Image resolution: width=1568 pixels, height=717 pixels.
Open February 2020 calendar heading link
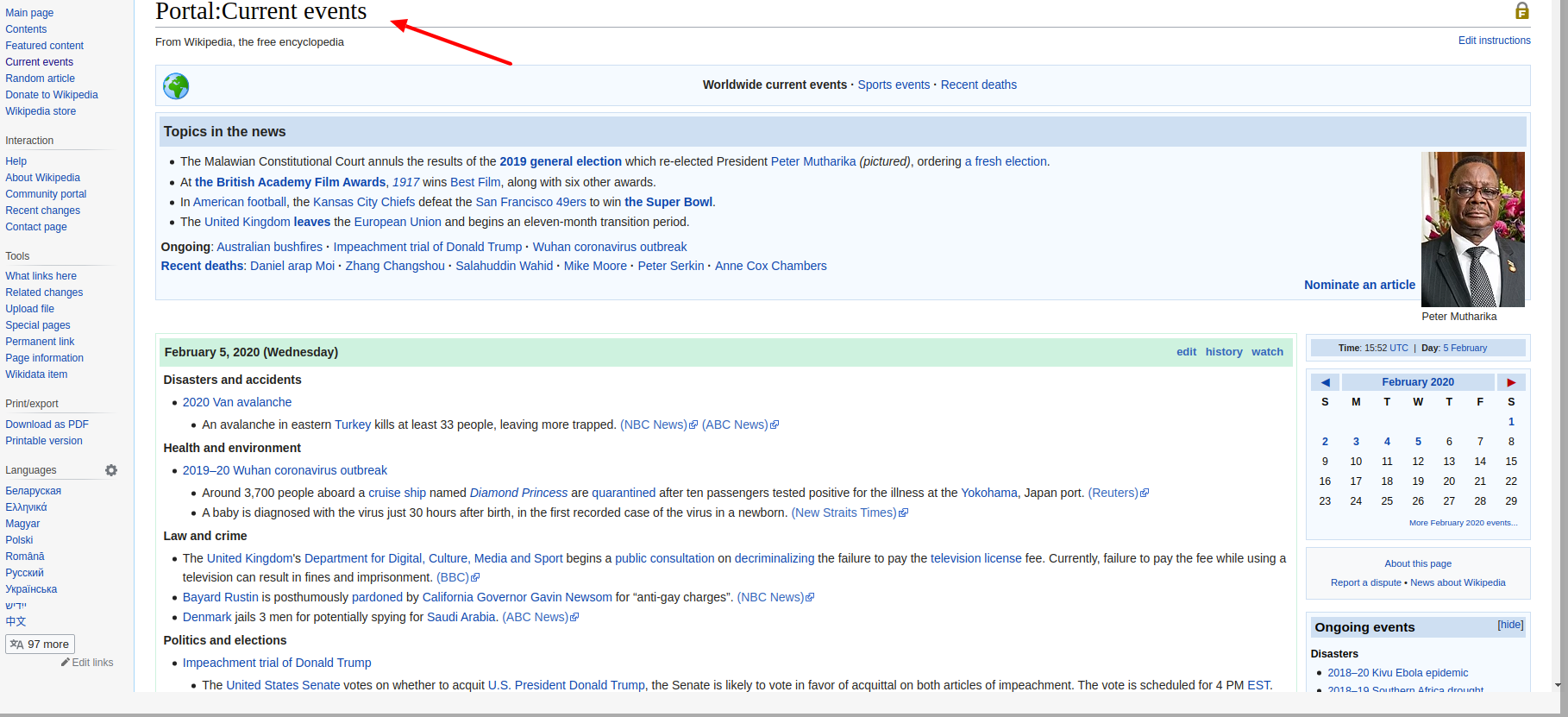coord(1418,382)
